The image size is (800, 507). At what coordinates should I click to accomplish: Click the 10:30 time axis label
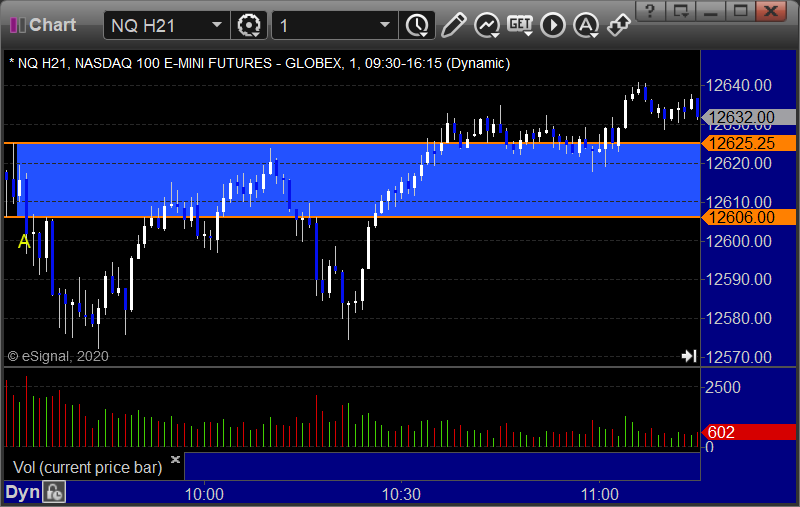coord(402,494)
